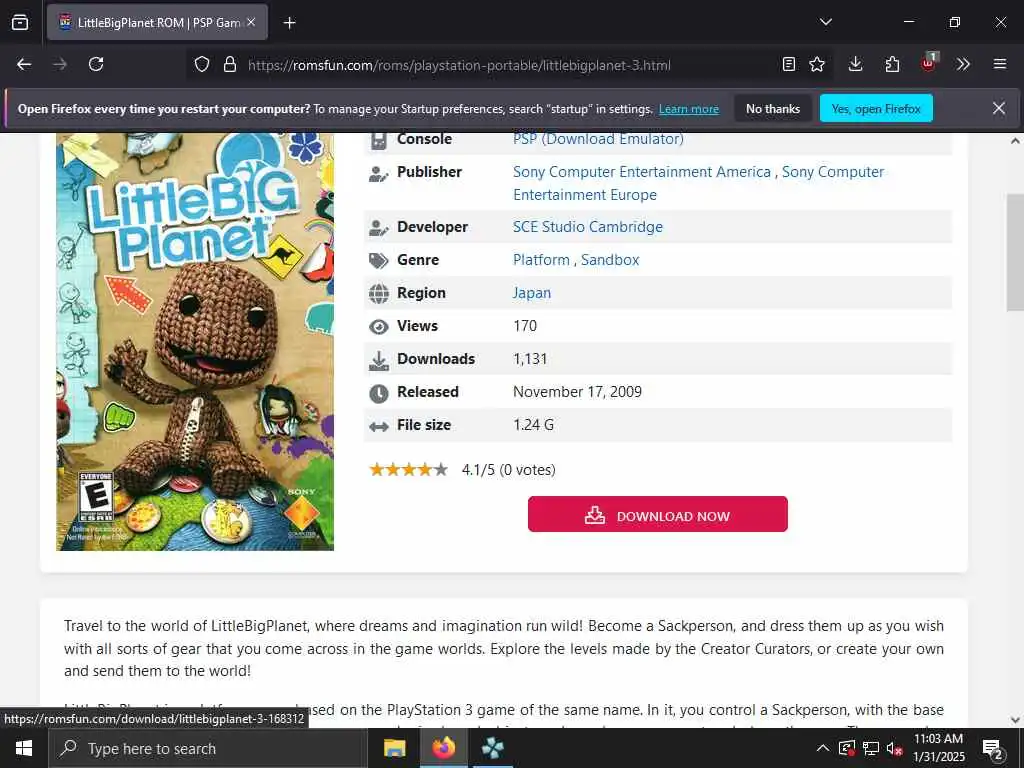This screenshot has width=1024, height=768.
Task: Click the page vertical scrollbar thumb
Action: [1015, 253]
